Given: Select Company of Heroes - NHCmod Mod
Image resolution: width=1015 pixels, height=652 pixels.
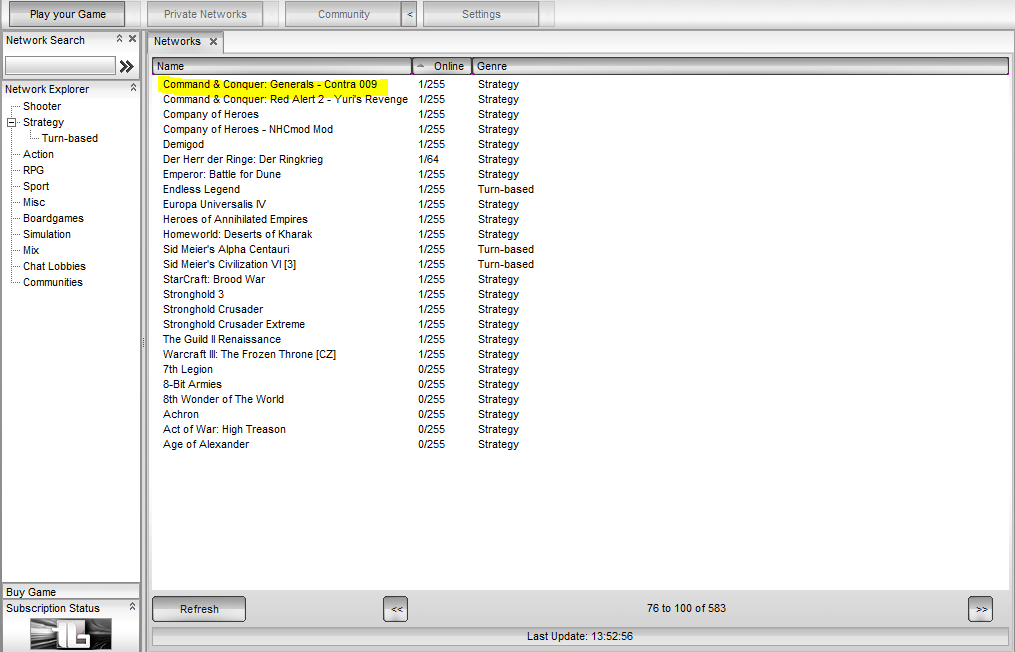Looking at the screenshot, I should [x=248, y=129].
